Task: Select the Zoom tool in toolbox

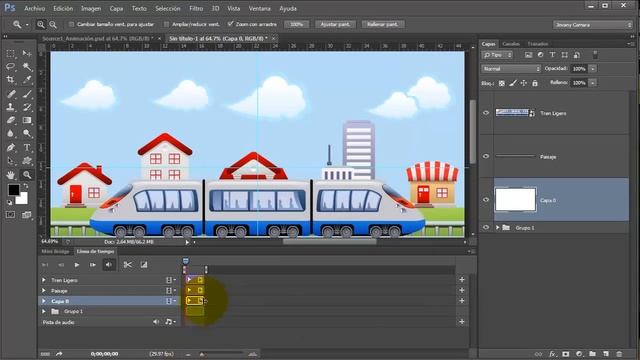Action: point(27,175)
